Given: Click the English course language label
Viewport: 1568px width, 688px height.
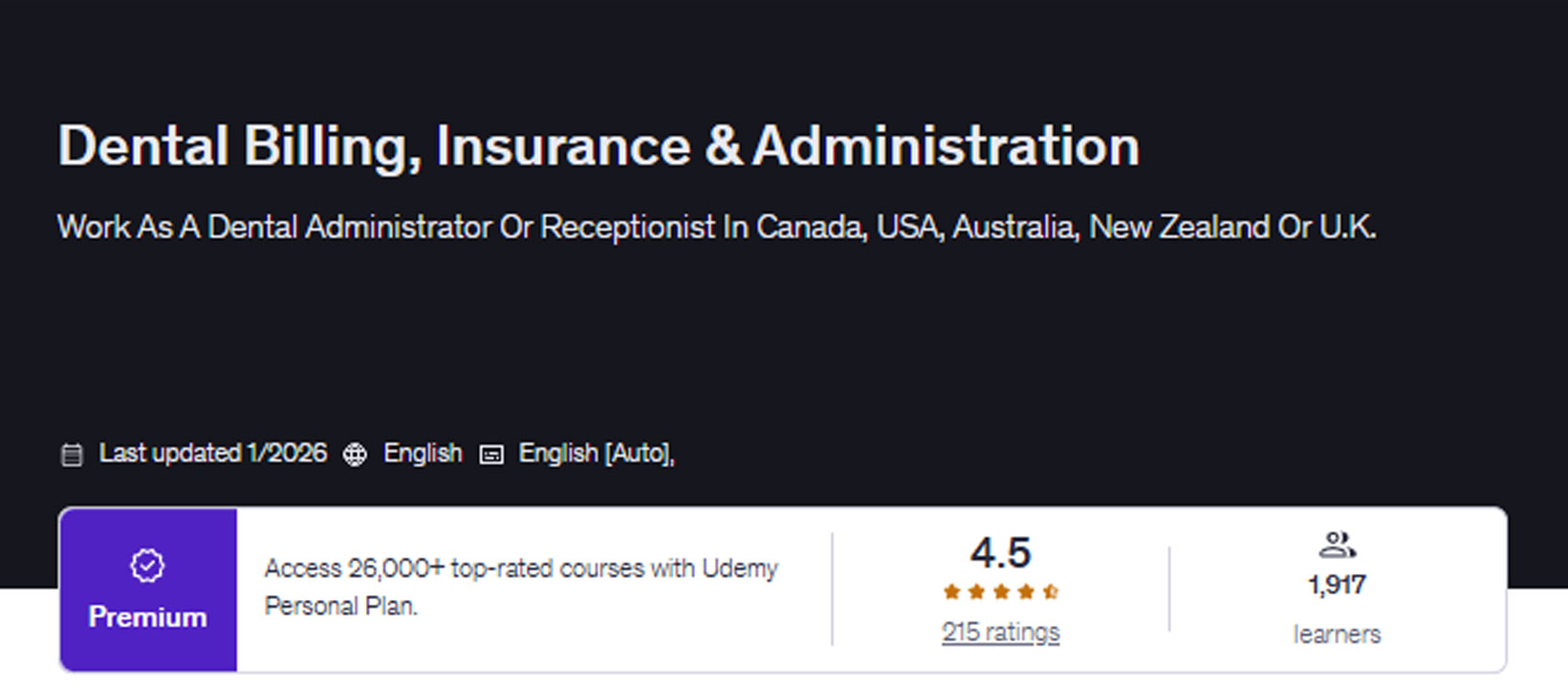Looking at the screenshot, I should pos(423,453).
